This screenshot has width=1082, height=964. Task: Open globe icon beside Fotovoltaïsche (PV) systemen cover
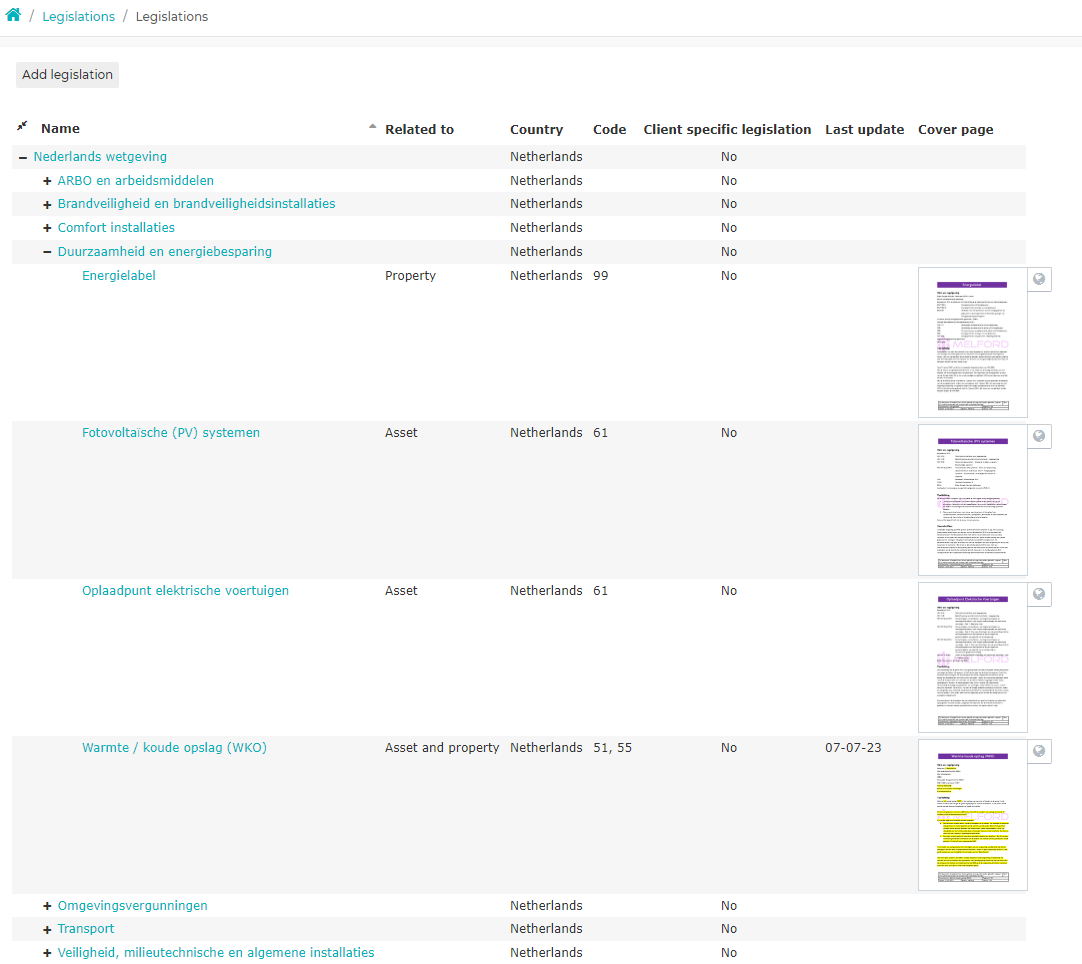click(1039, 436)
